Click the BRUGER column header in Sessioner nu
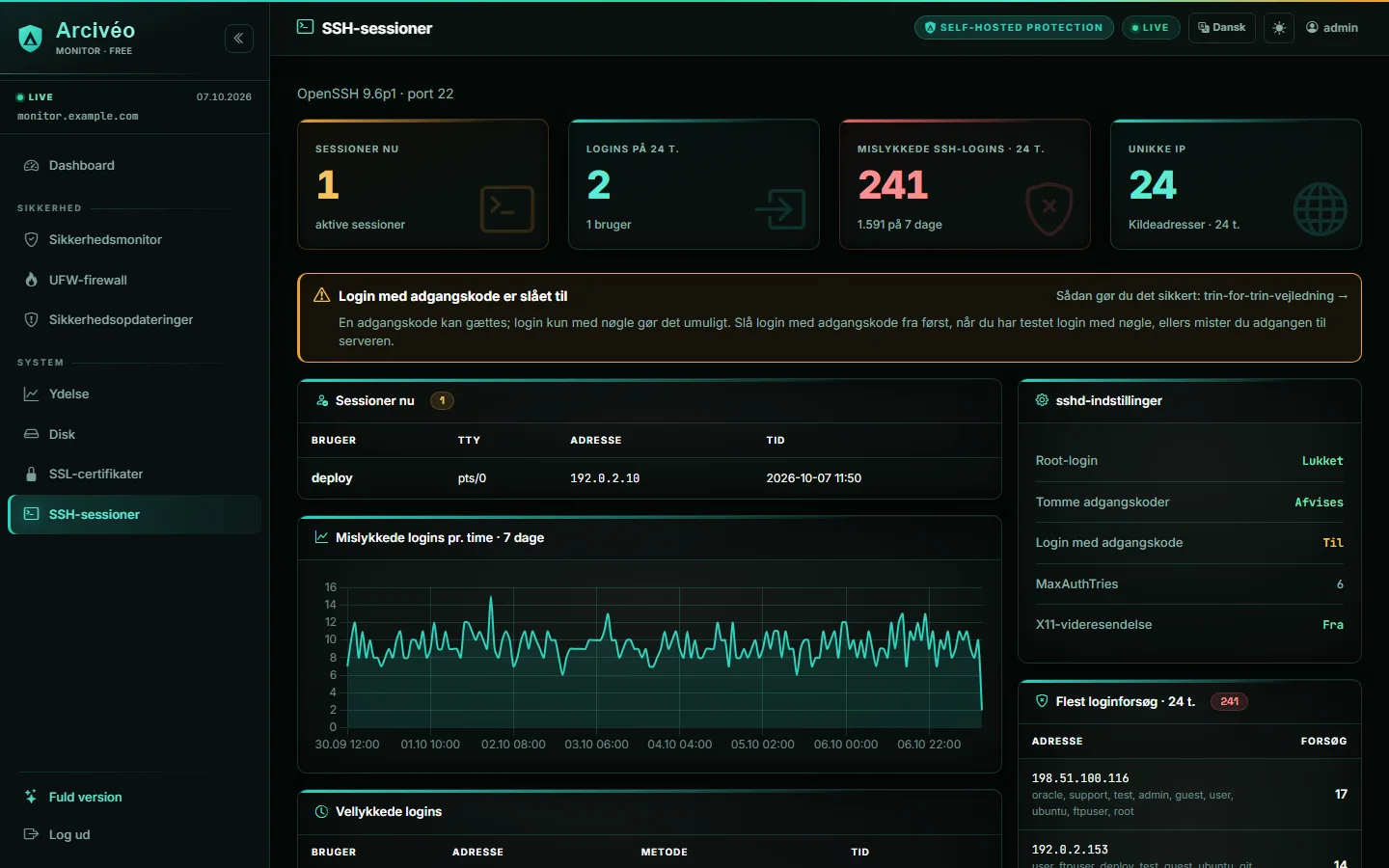Viewport: 1389px width, 868px height. point(334,440)
